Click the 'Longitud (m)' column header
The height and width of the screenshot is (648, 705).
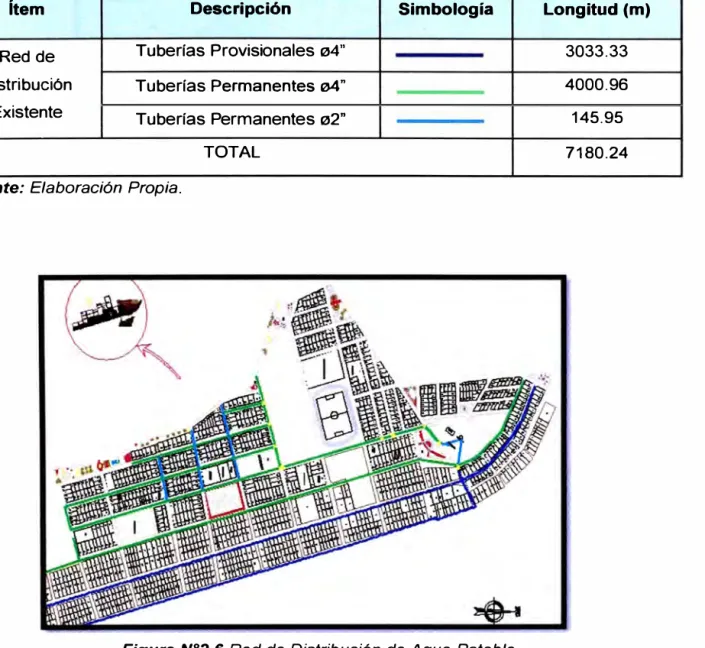pos(597,9)
